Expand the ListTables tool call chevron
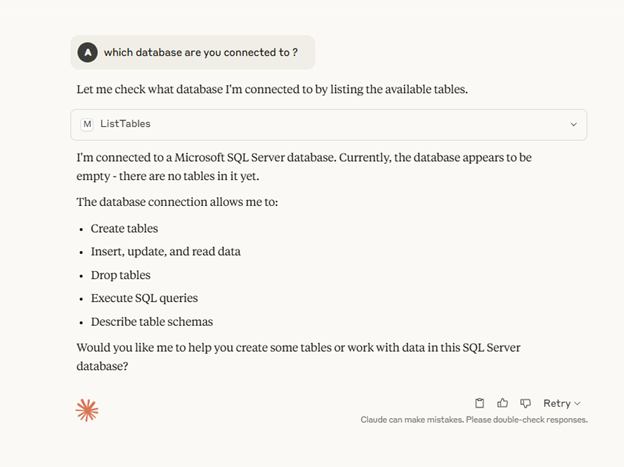The height and width of the screenshot is (467, 624). click(573, 125)
